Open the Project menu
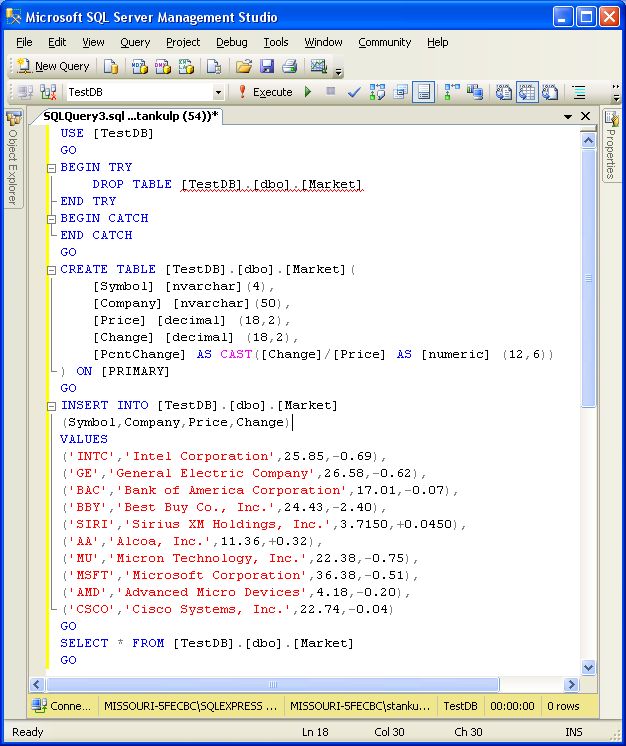This screenshot has width=626, height=746. pos(183,42)
